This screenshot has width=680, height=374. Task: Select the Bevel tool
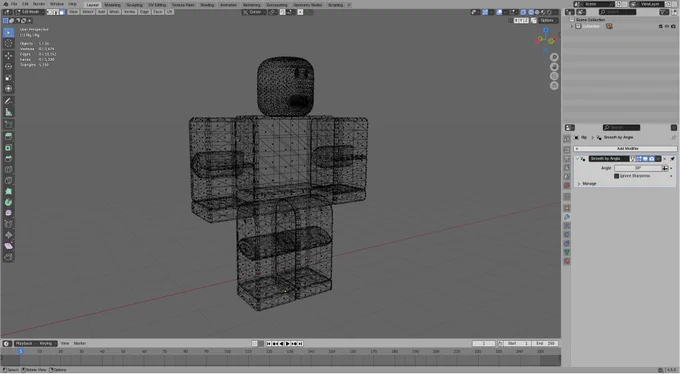pyautogui.click(x=8, y=158)
